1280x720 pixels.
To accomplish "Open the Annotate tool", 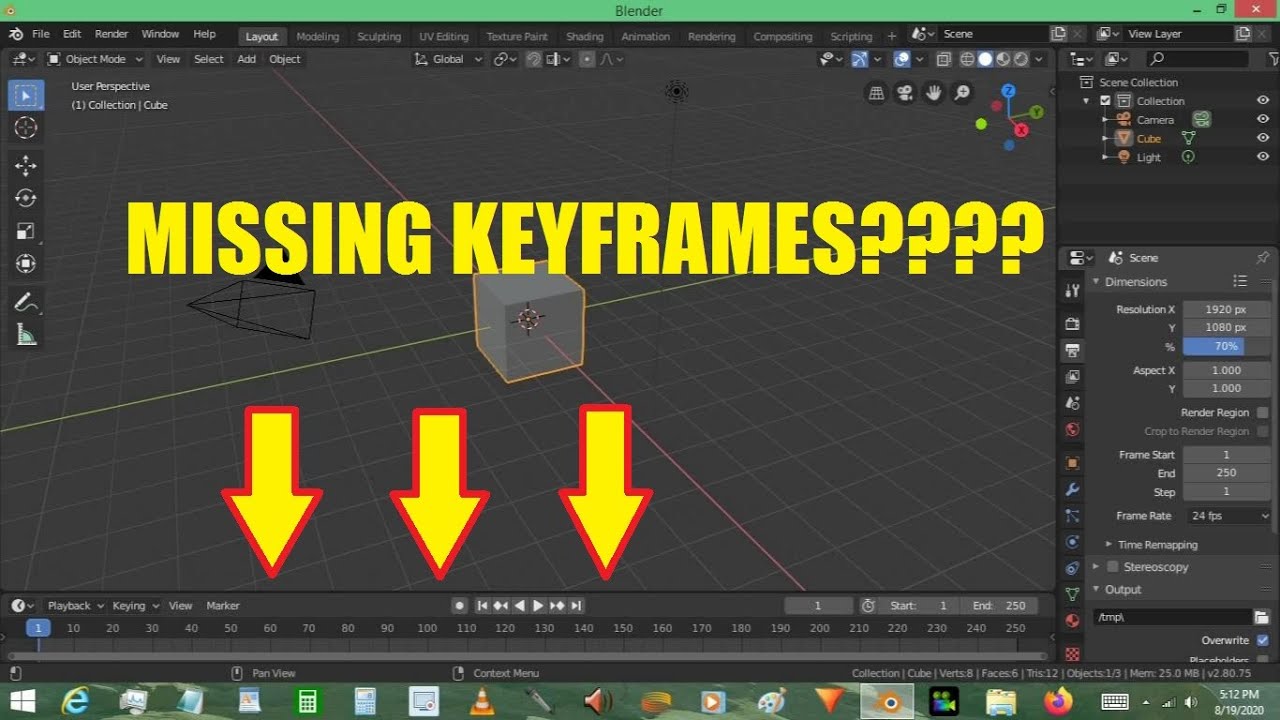I will [x=26, y=301].
